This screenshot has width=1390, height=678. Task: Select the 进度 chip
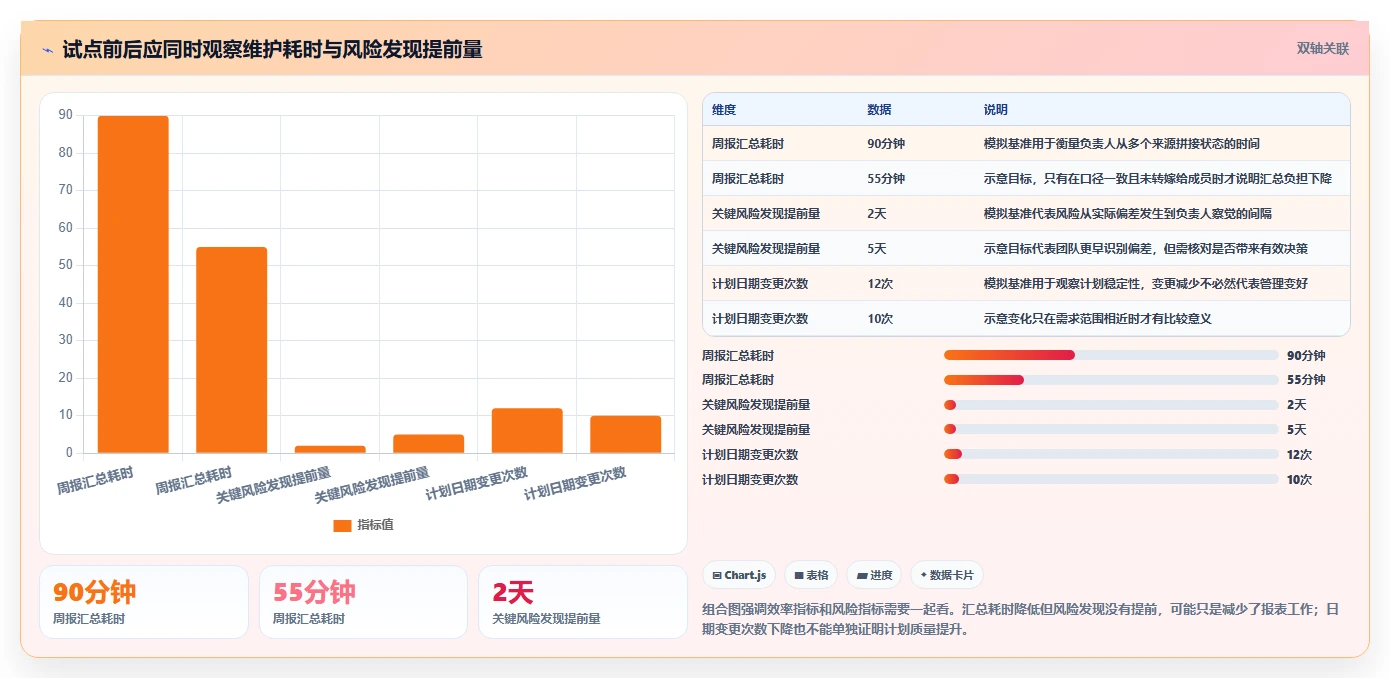[x=874, y=575]
